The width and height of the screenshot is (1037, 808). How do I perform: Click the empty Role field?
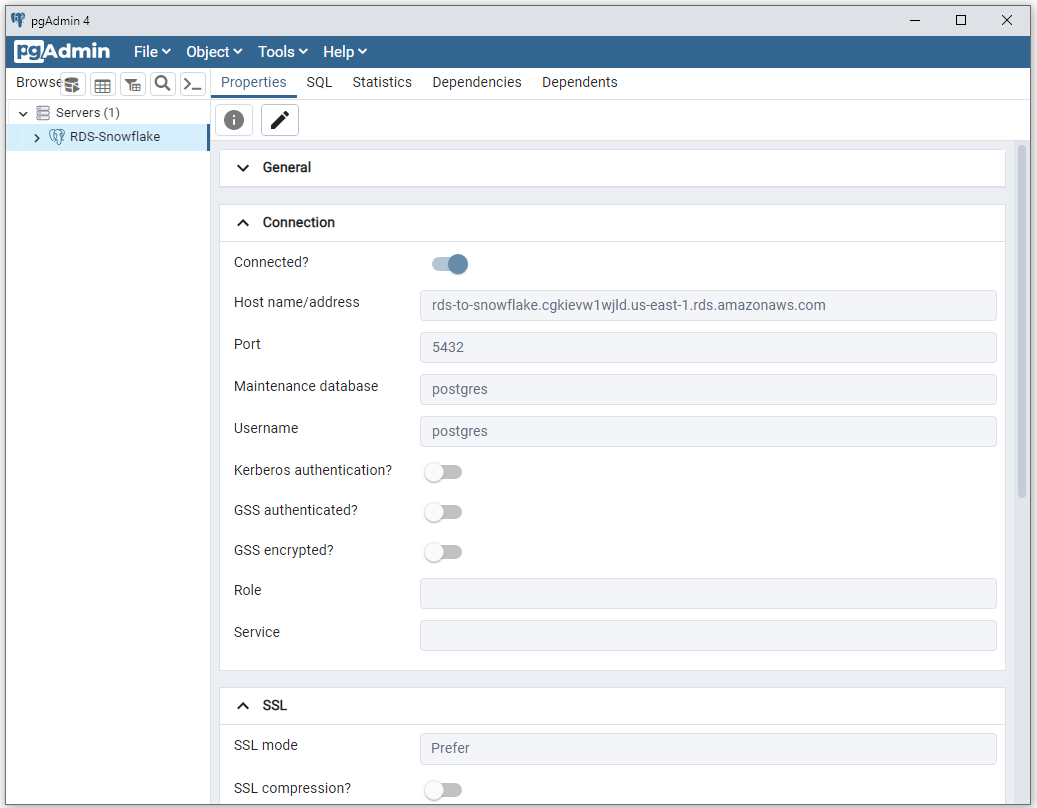[708, 594]
